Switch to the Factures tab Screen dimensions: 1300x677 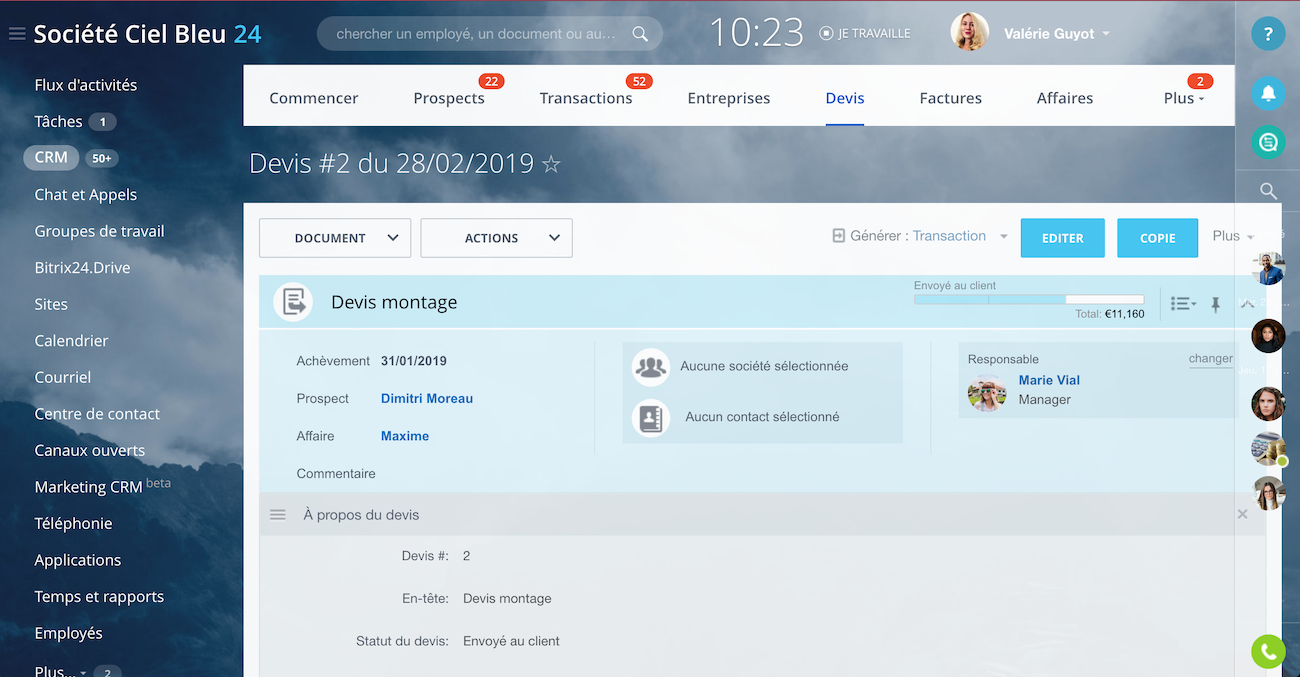point(950,98)
